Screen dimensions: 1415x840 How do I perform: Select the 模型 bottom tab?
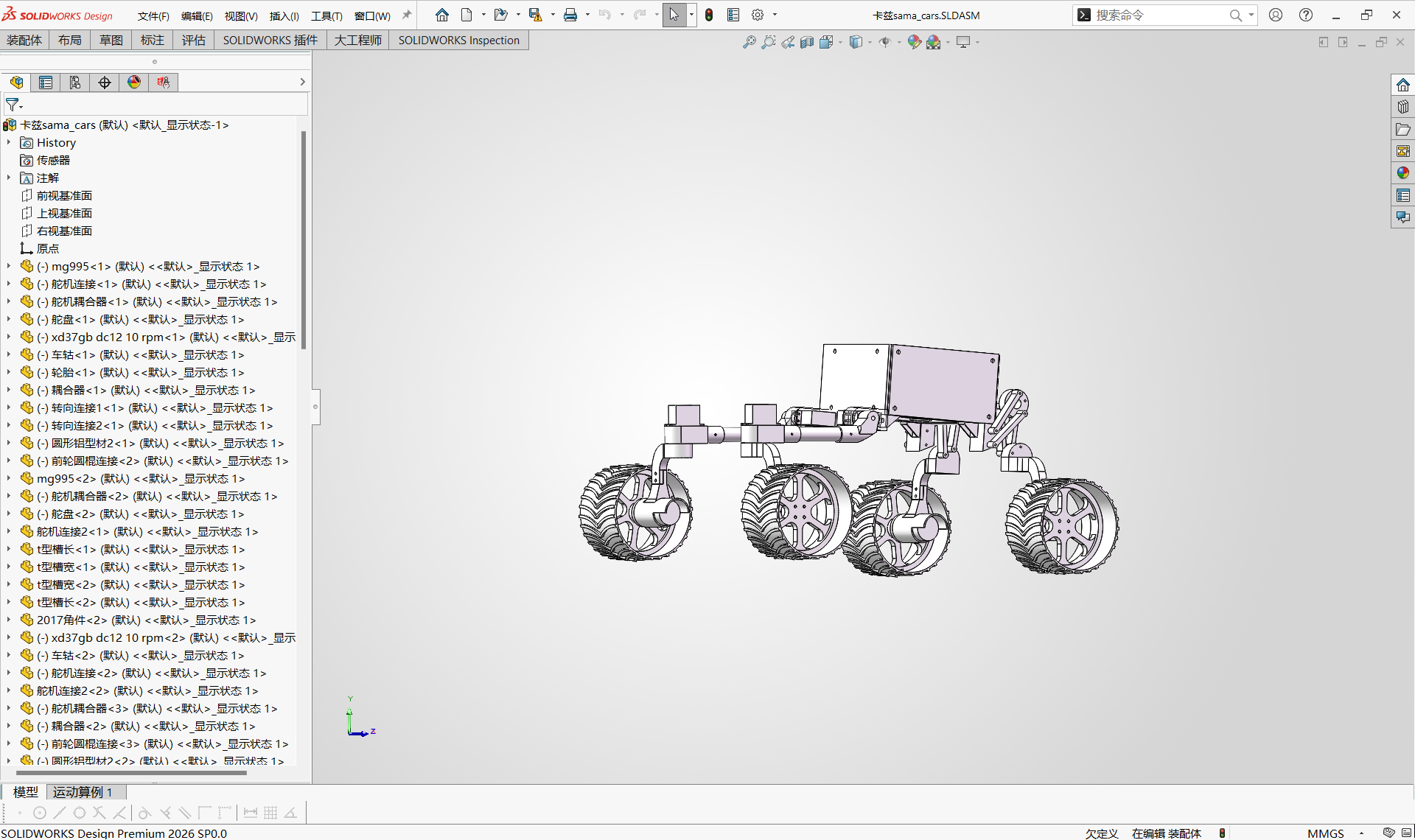pyautogui.click(x=26, y=792)
